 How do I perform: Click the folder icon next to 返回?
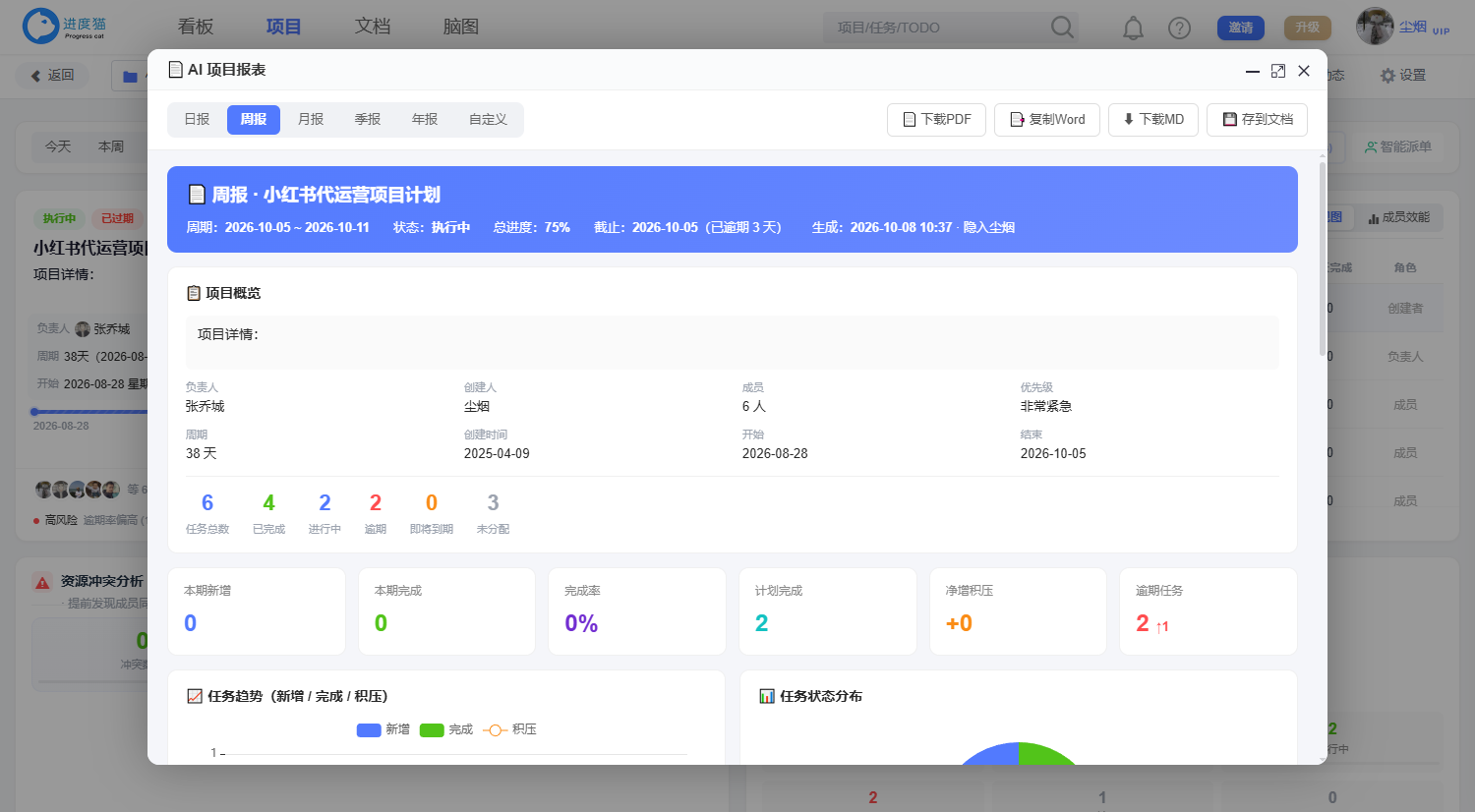pyautogui.click(x=130, y=76)
